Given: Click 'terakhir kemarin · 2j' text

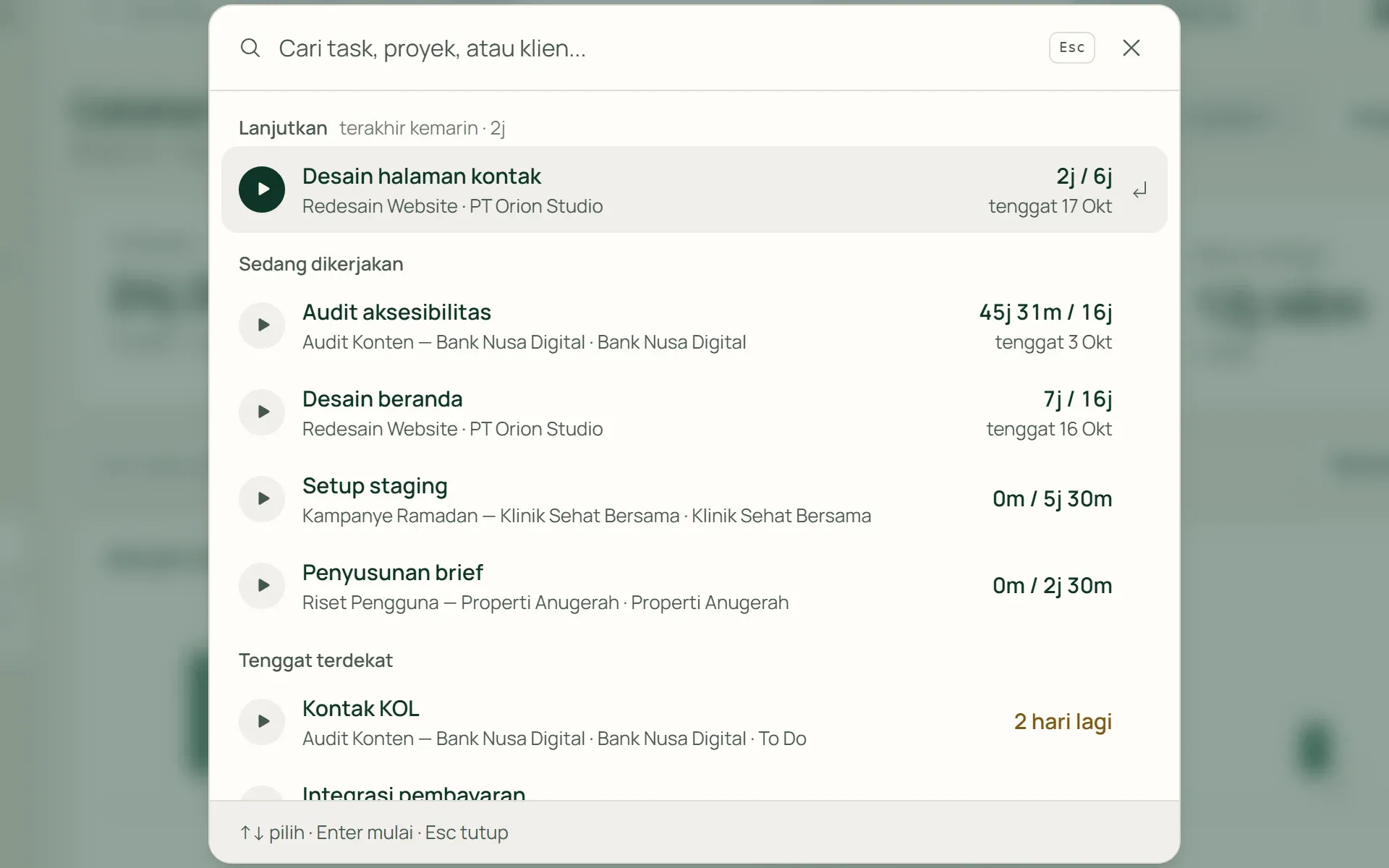Looking at the screenshot, I should point(422,128).
